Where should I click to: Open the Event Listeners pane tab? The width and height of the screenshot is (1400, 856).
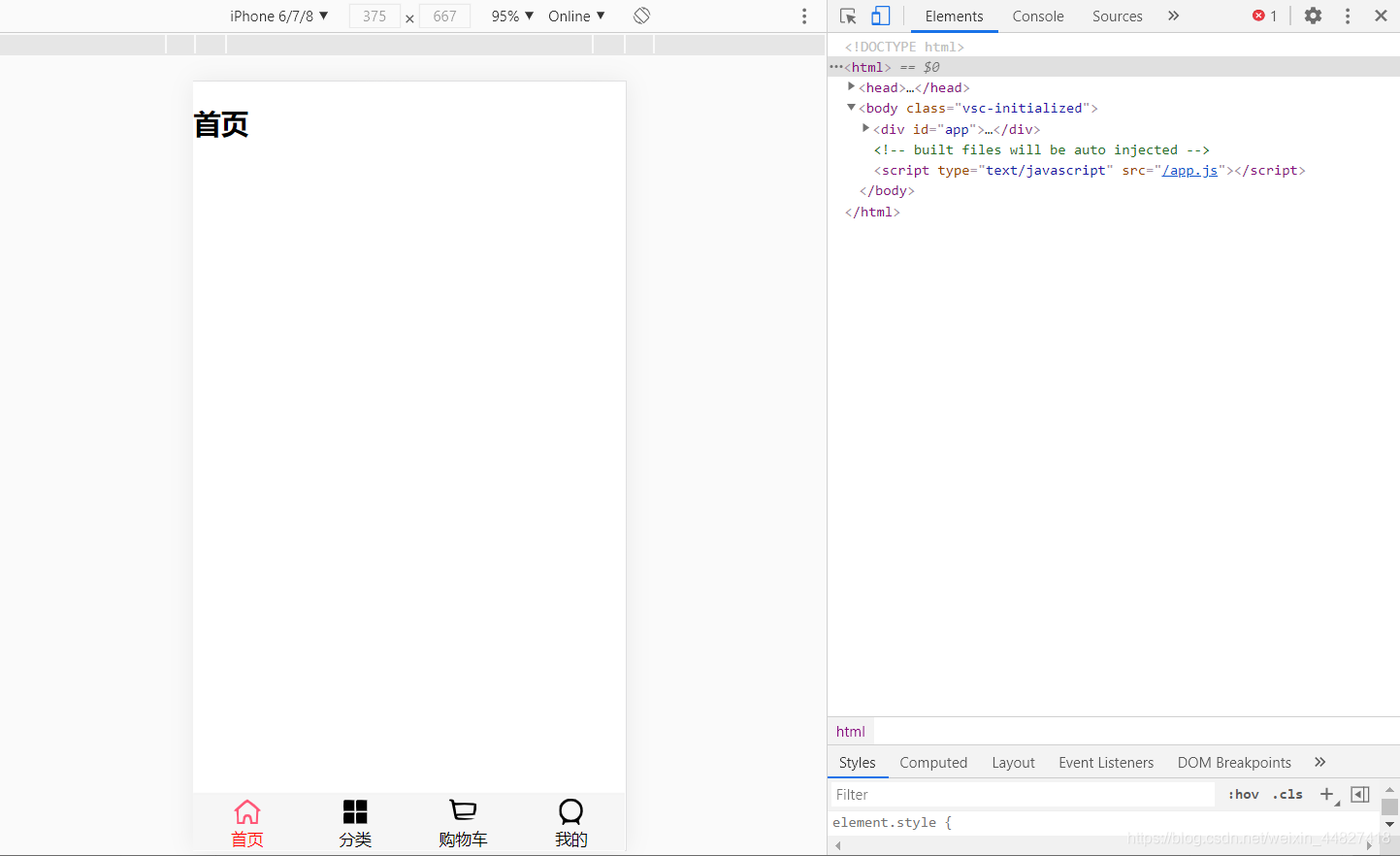[x=1106, y=762]
